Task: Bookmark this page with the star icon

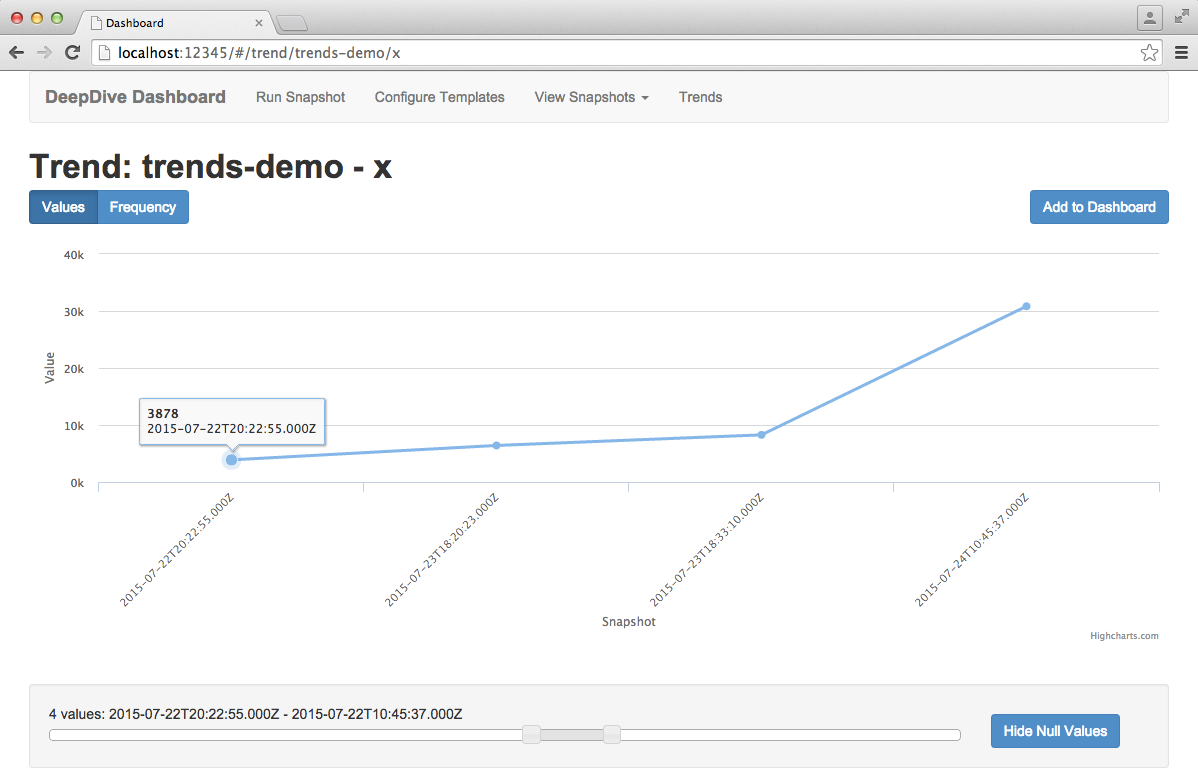Action: (1149, 53)
